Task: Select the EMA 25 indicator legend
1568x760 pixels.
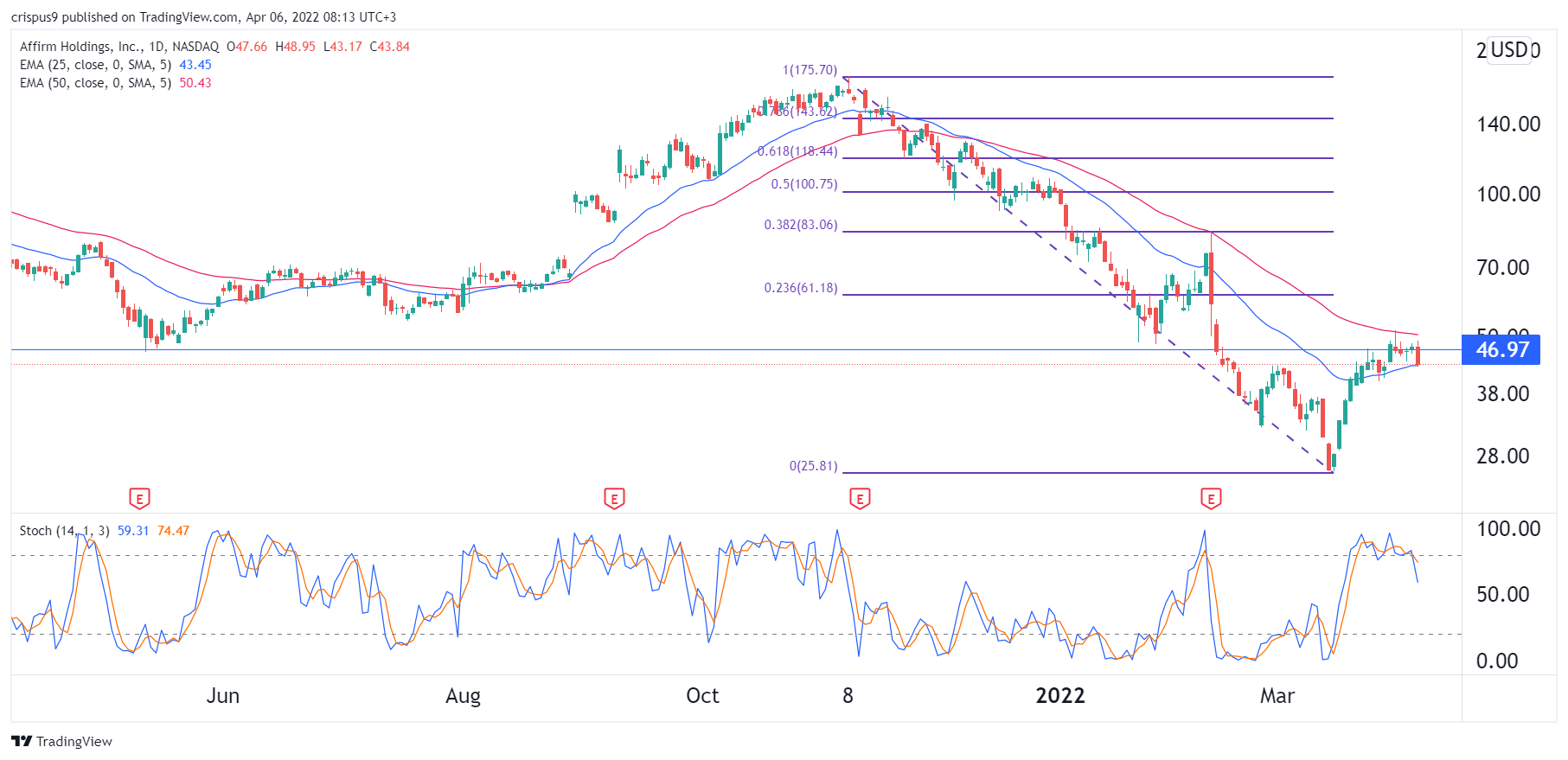Action: click(x=95, y=65)
